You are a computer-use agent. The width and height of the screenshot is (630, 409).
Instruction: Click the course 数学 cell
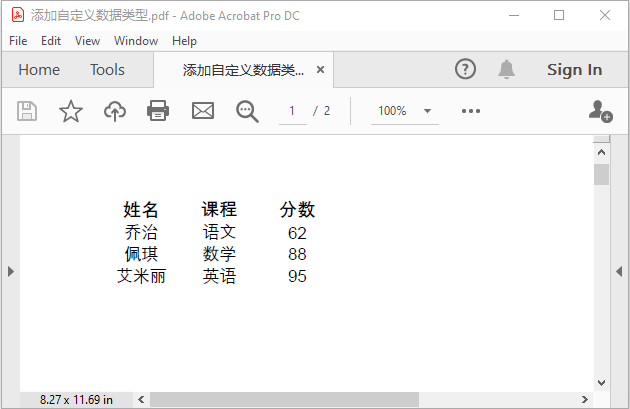point(219,254)
